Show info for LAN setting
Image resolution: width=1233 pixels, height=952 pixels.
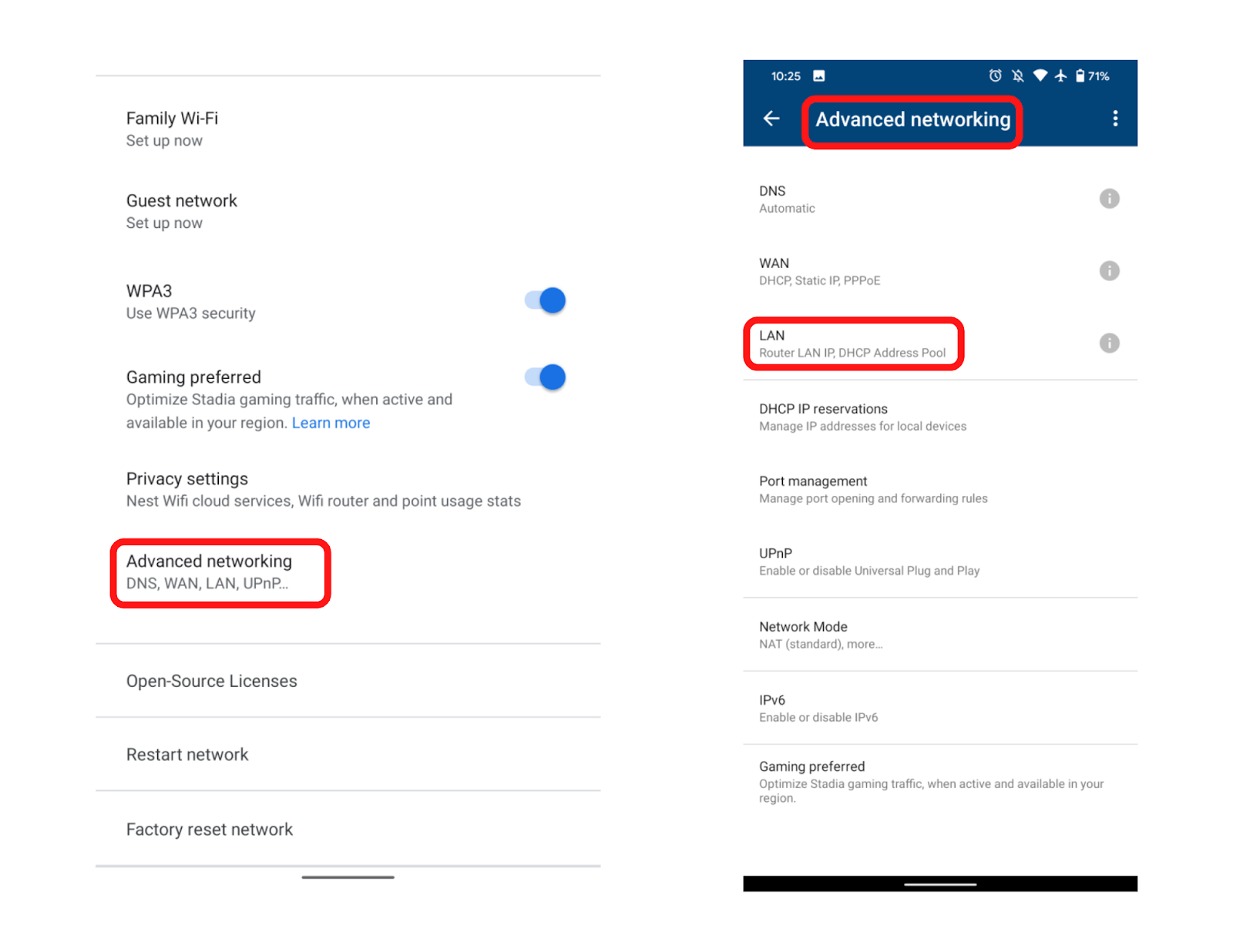(x=1109, y=344)
